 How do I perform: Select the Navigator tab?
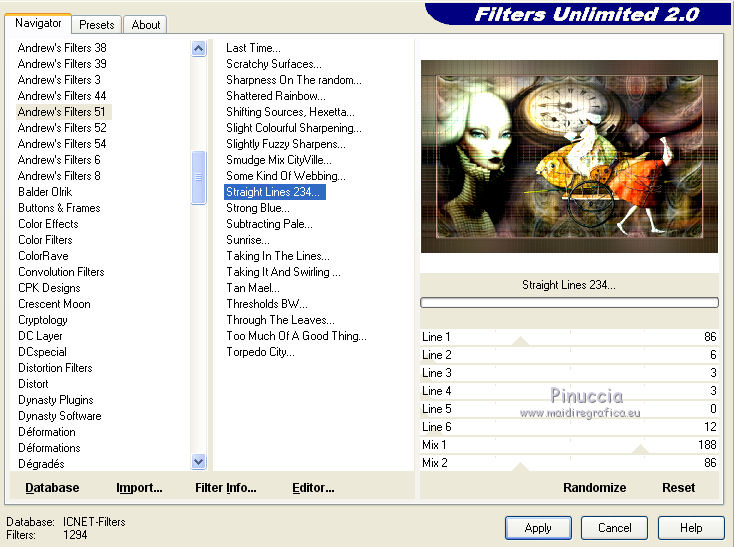[x=38, y=23]
